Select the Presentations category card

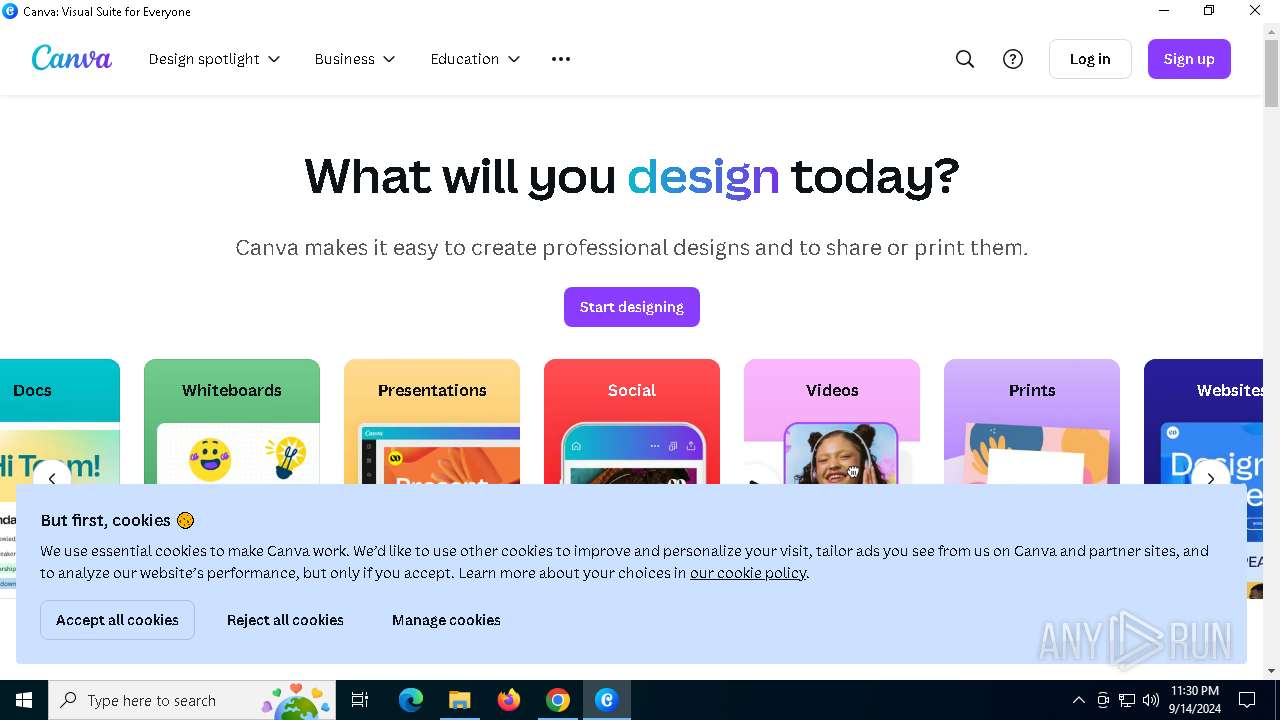coord(432,422)
